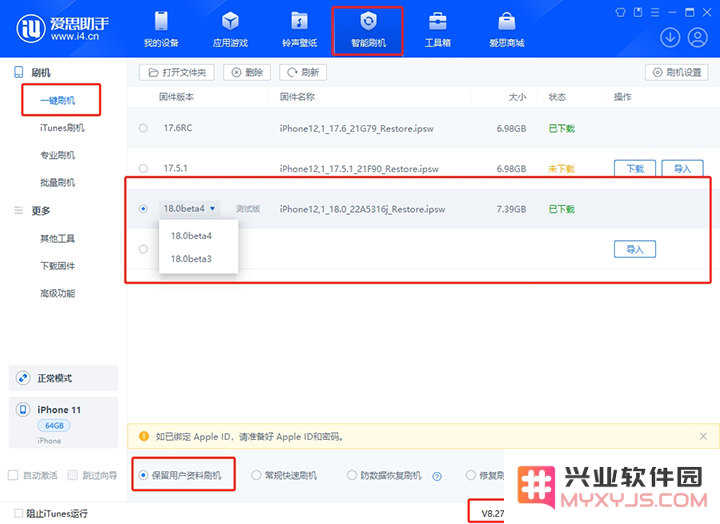Screen dimensions: 720x524
Task: Click 导入 button in the empty firmware row
Action: pos(635,249)
